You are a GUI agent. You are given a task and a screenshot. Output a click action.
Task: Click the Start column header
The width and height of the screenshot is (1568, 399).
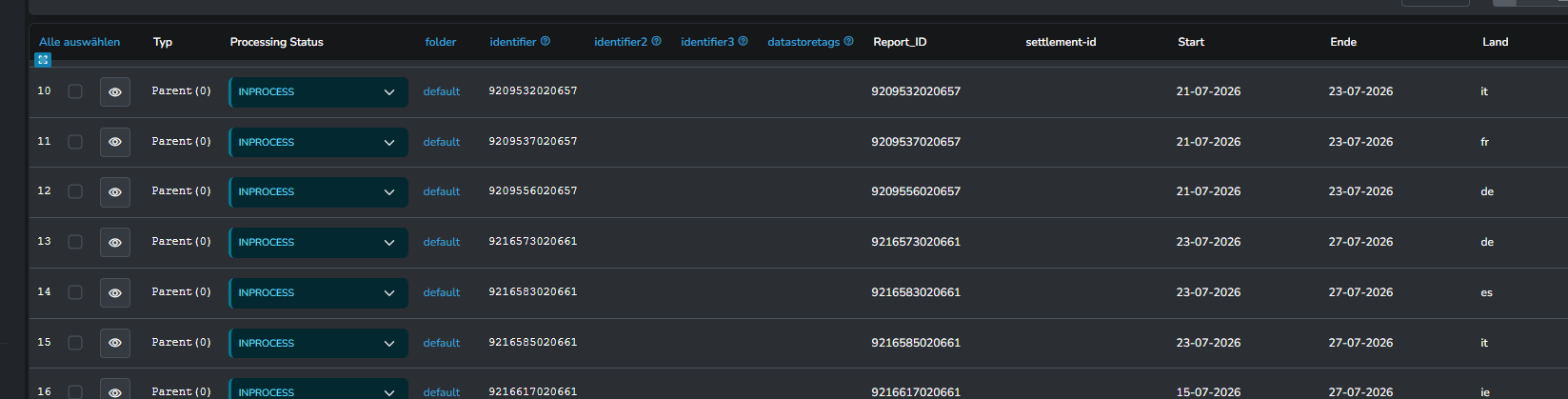click(x=1191, y=42)
